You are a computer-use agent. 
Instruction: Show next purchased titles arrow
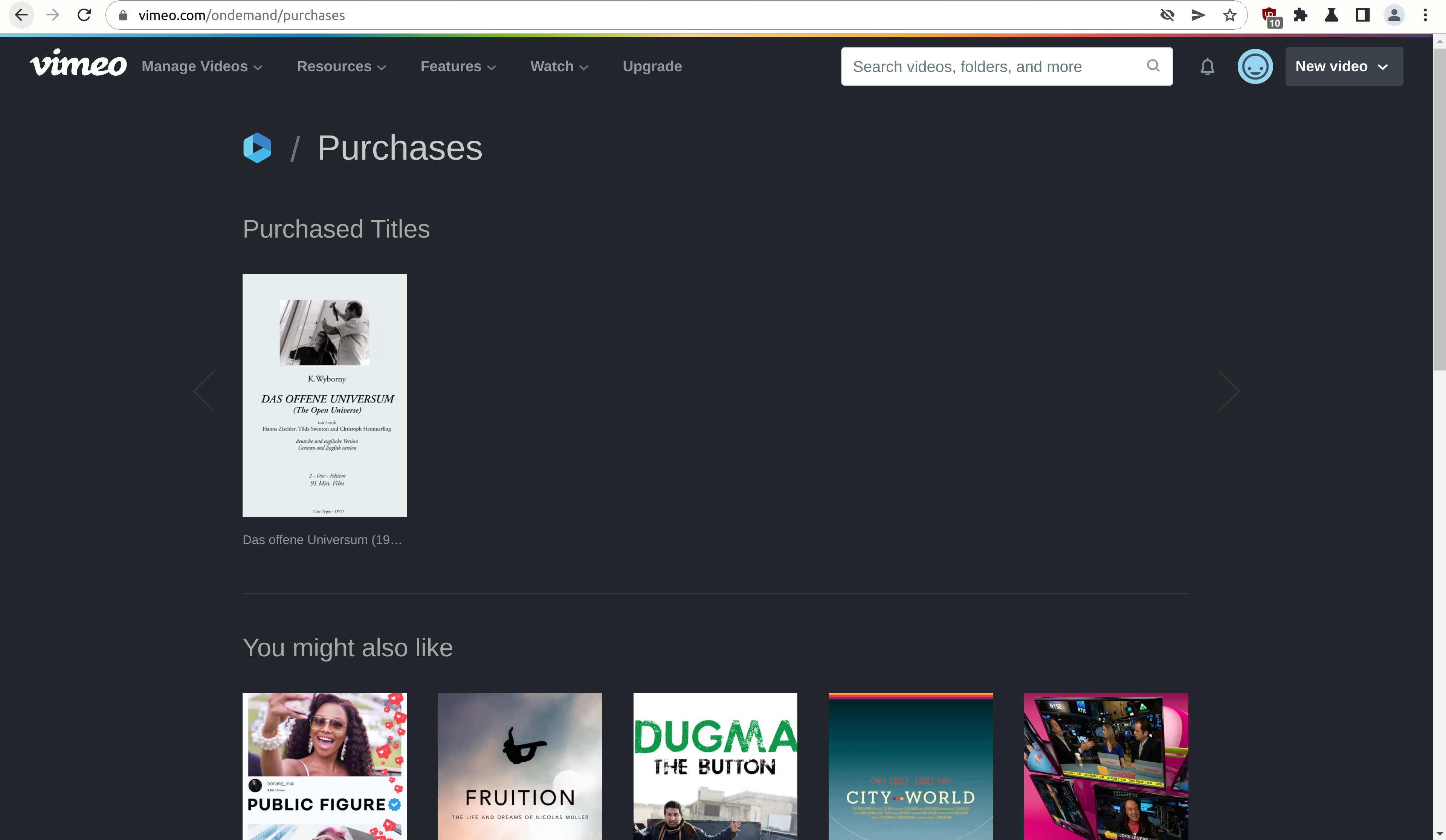(x=1229, y=391)
